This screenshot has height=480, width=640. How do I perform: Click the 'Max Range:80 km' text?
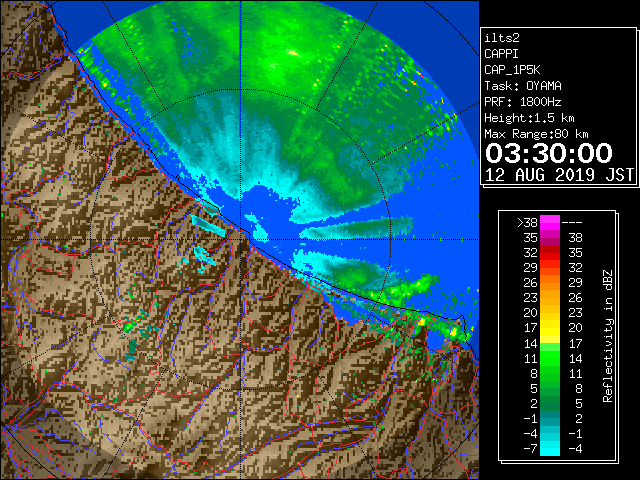coord(536,134)
